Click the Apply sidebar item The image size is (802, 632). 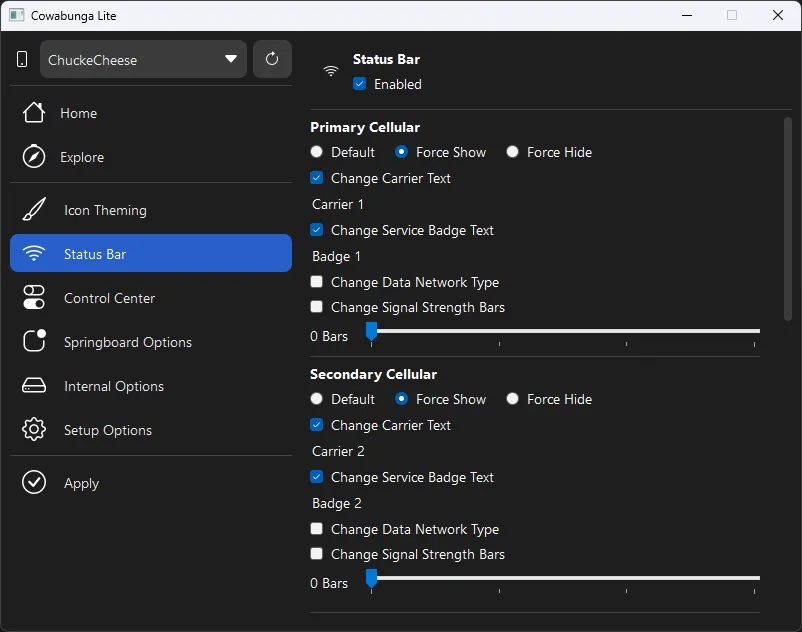pyautogui.click(x=80, y=483)
